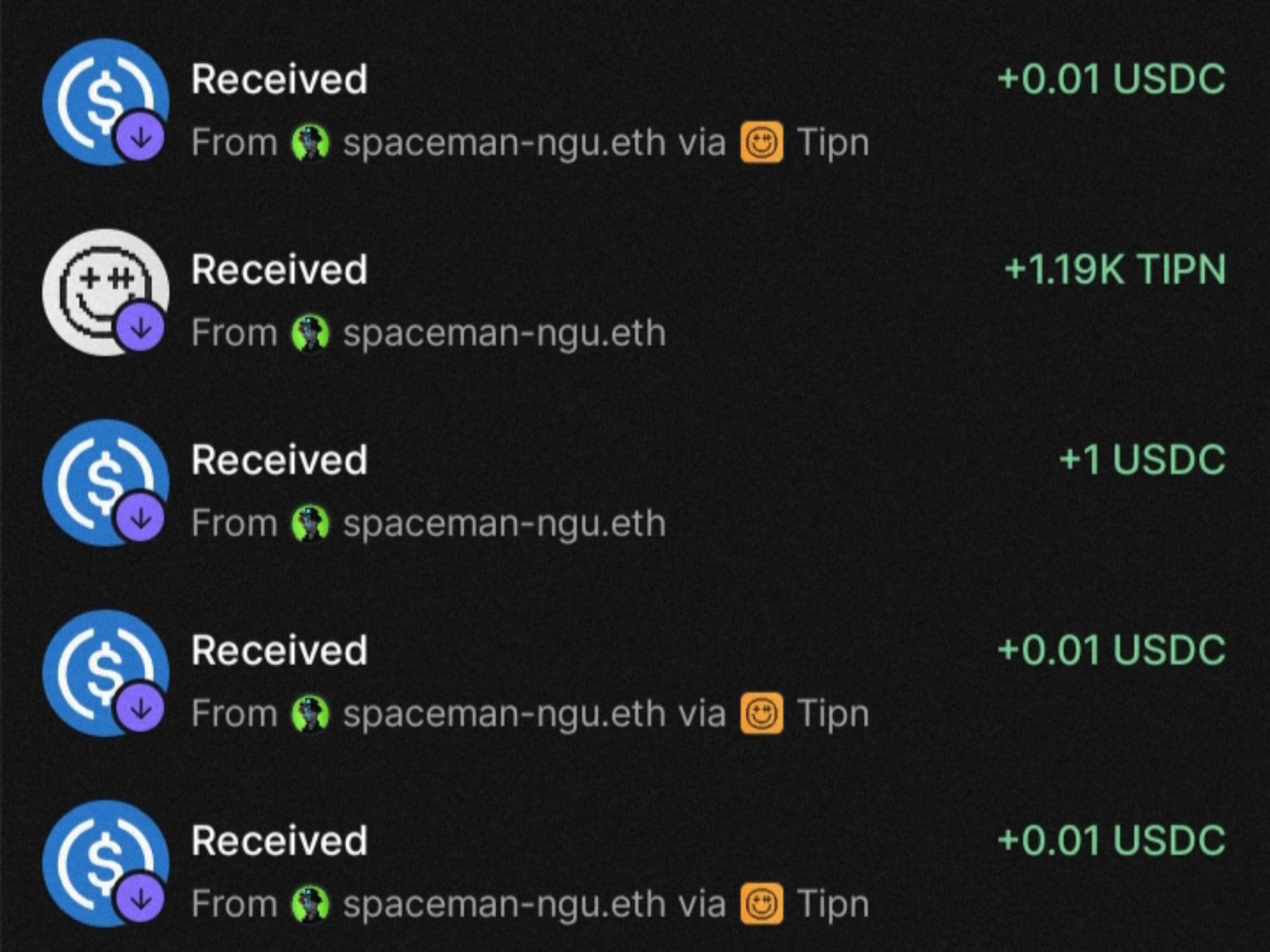
Task: Click orange Tipn app icon in topmost transaction
Action: coord(761,143)
